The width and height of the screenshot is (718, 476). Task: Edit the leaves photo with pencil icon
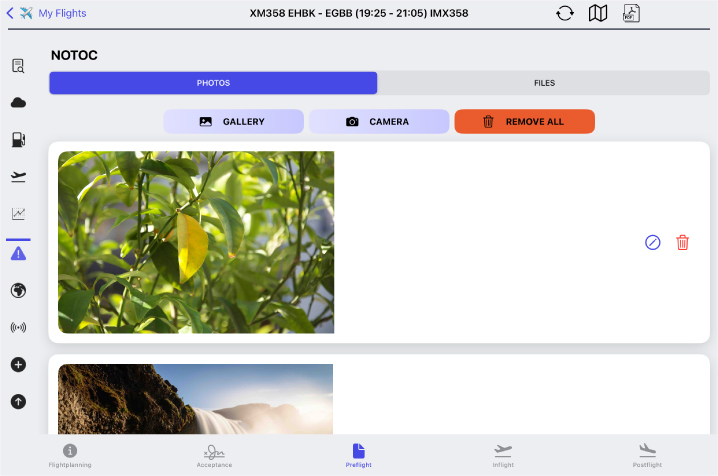pyautogui.click(x=653, y=243)
